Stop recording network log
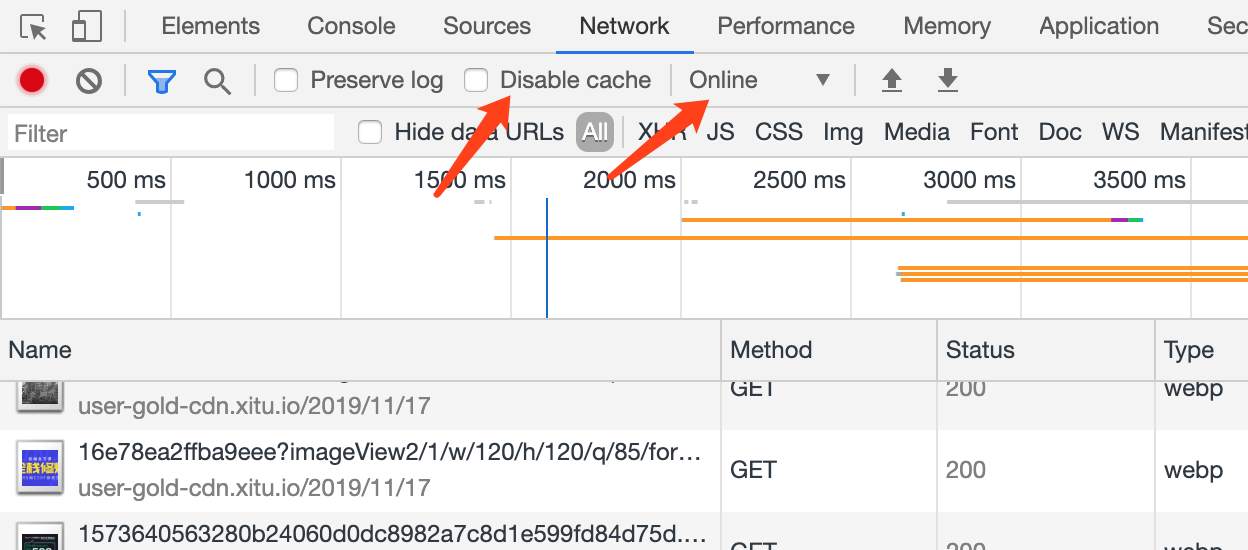1248x550 pixels. 32,80
